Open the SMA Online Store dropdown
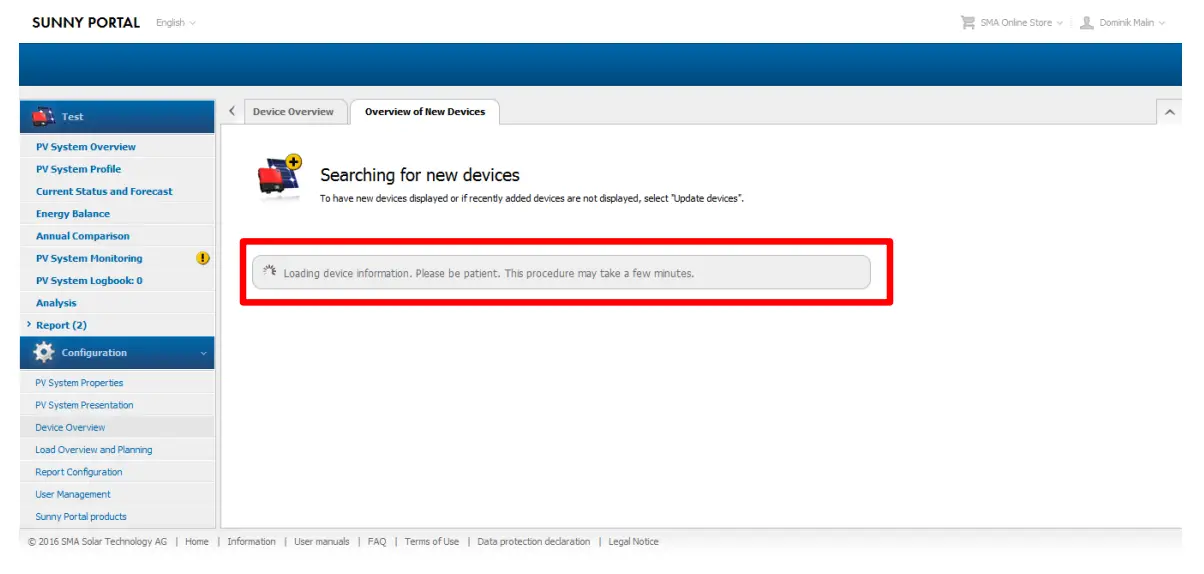 (x=1021, y=22)
